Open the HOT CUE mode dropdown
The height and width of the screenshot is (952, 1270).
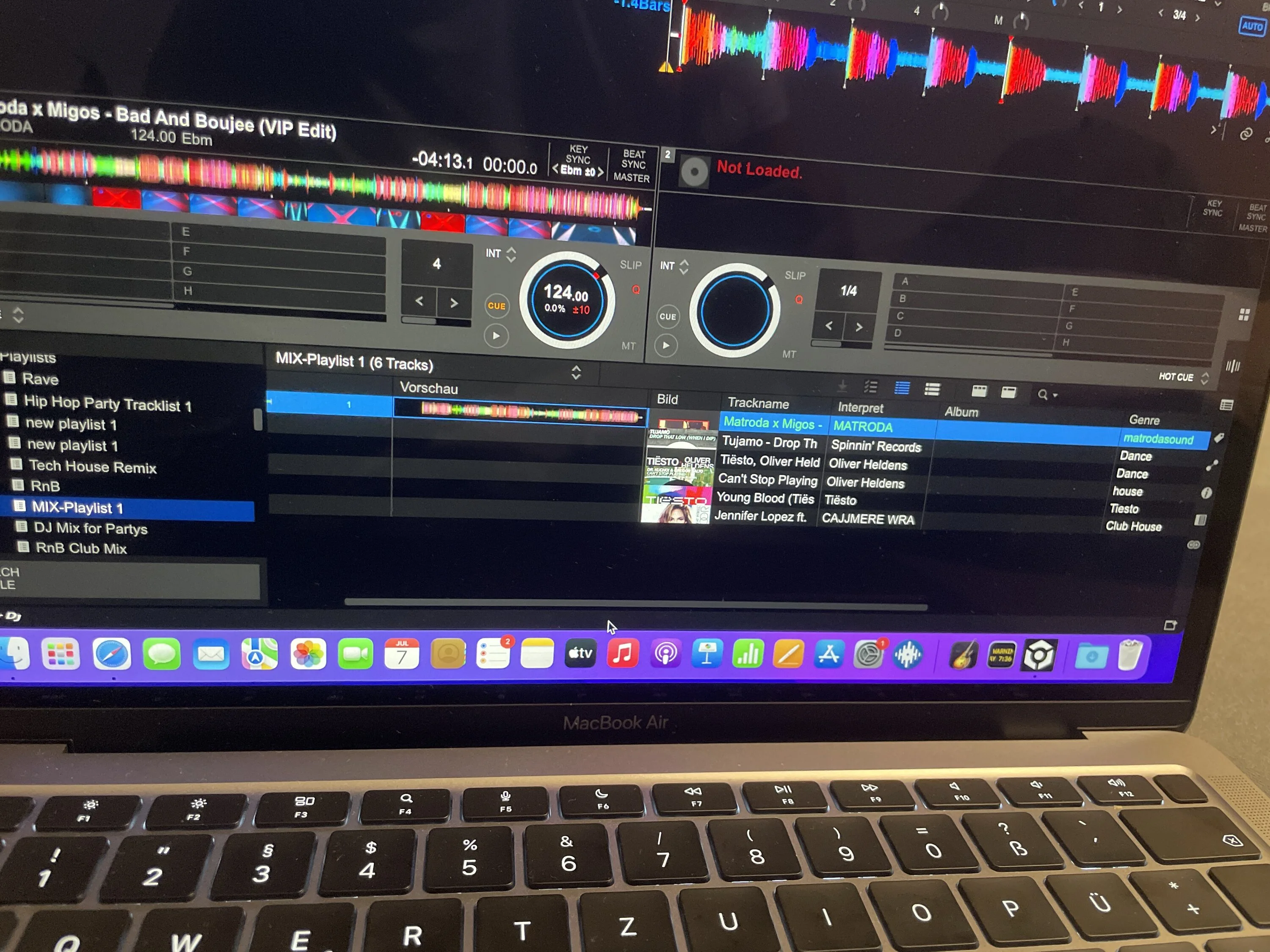pos(1183,377)
